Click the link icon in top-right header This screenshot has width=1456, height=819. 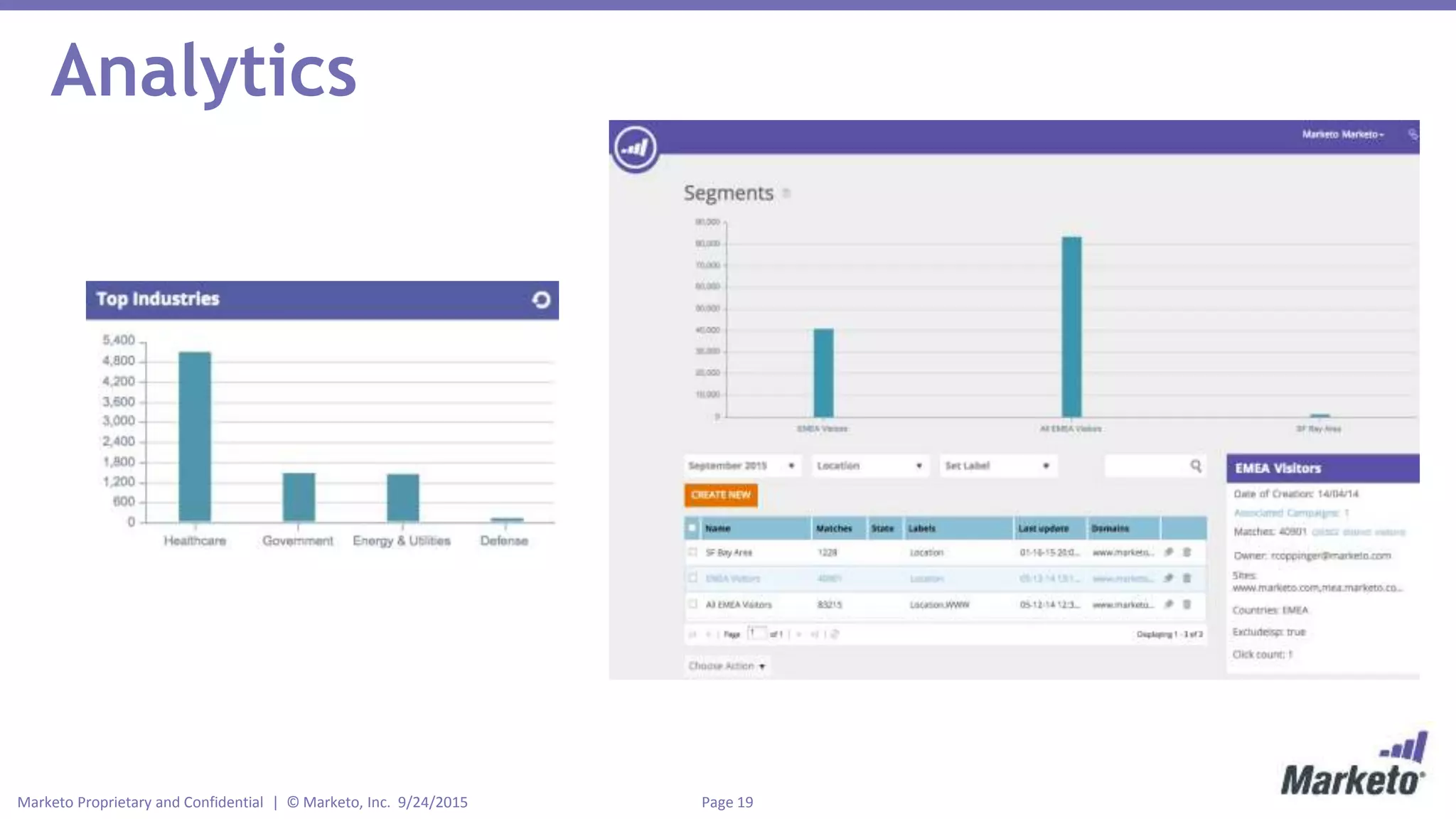[1413, 134]
